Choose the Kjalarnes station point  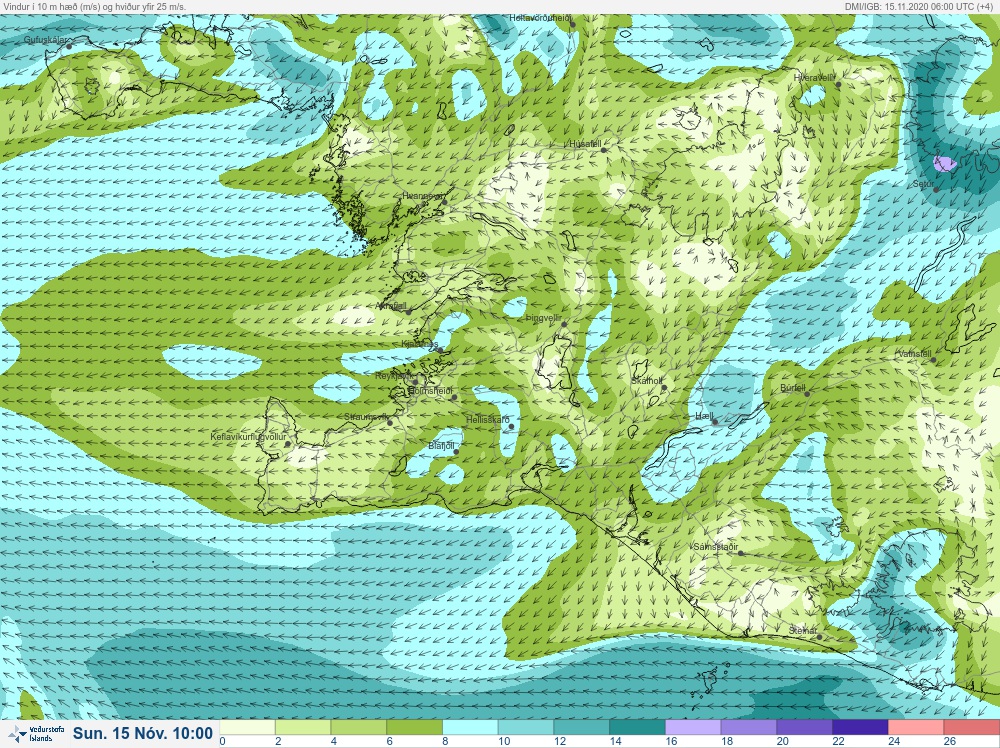(x=439, y=349)
